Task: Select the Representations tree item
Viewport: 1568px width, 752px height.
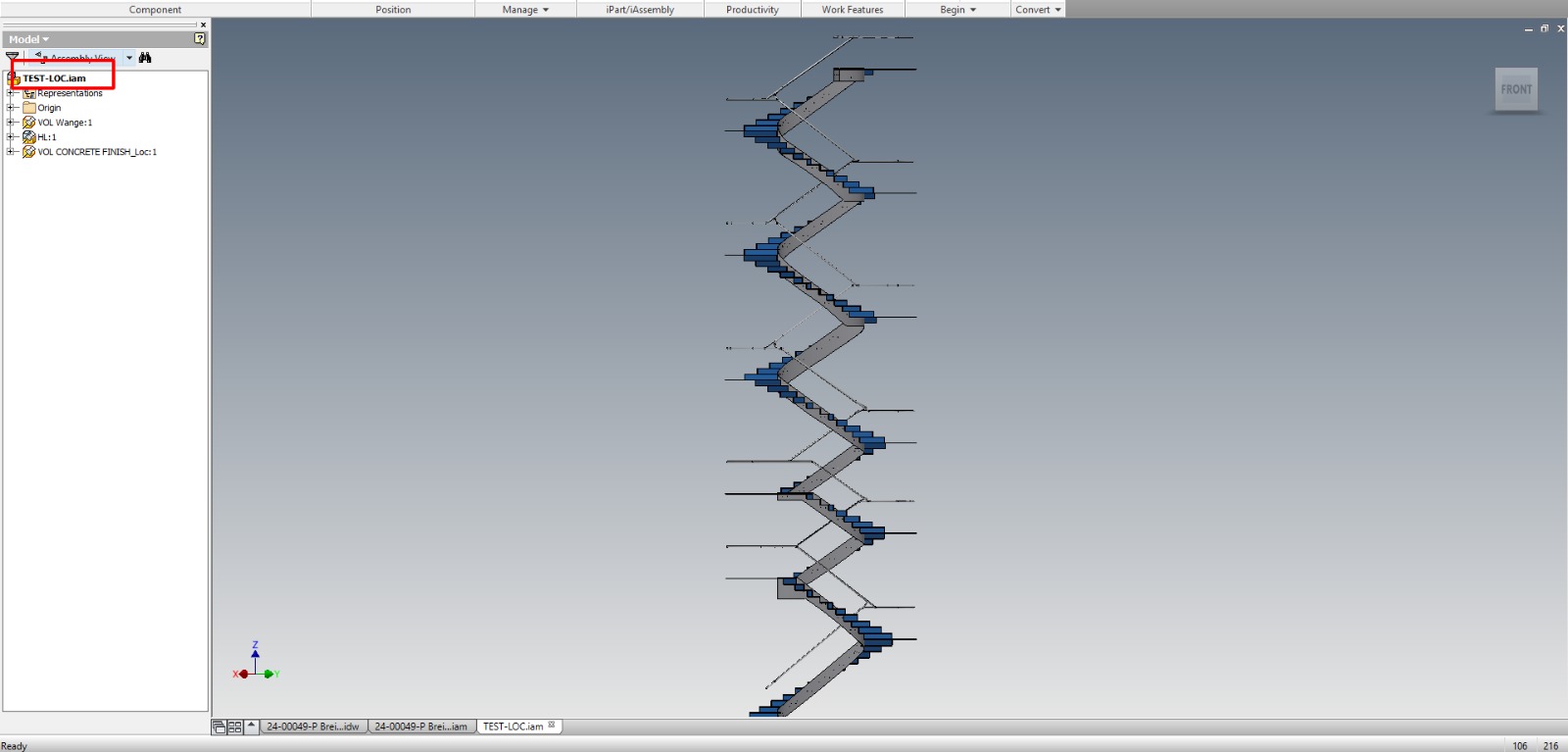Action: click(x=70, y=93)
